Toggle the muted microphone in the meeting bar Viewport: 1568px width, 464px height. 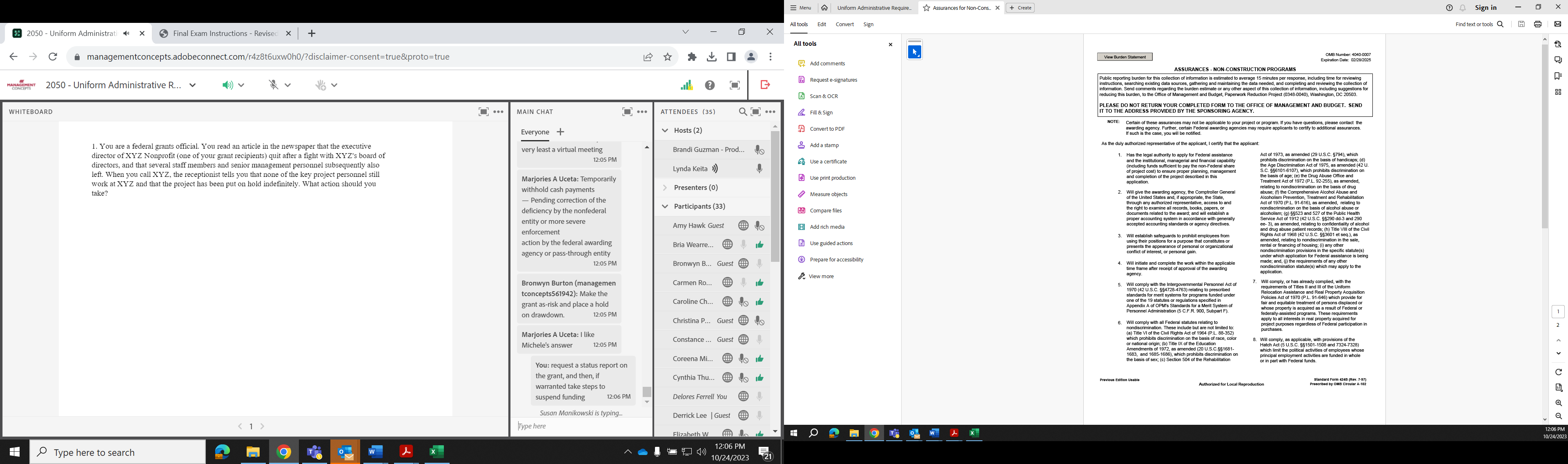point(274,85)
